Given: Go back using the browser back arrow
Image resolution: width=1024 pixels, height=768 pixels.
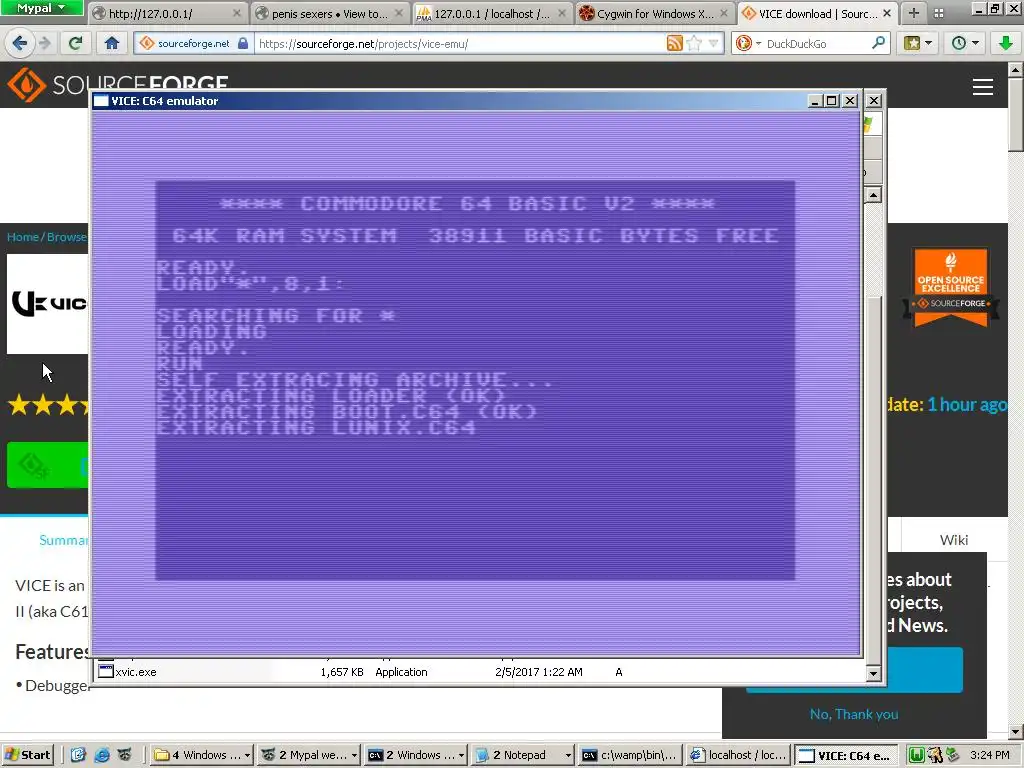Looking at the screenshot, I should click(x=20, y=44).
